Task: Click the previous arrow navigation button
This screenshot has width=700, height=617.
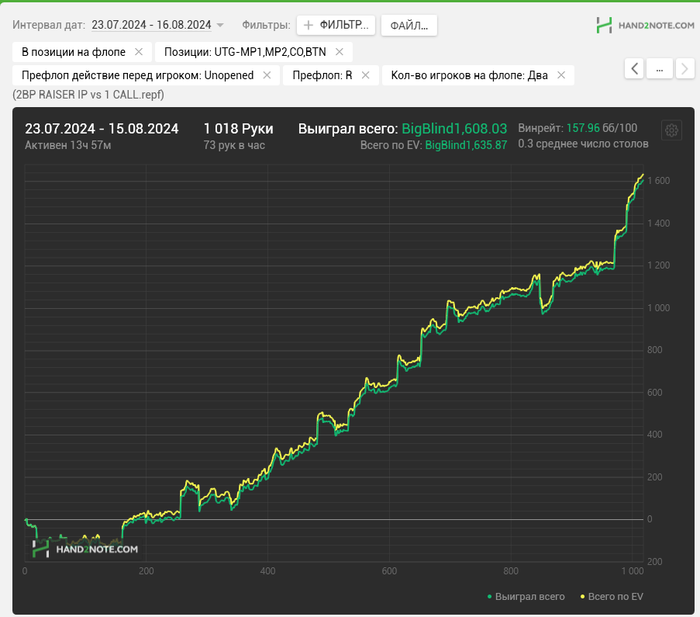Action: tap(634, 68)
